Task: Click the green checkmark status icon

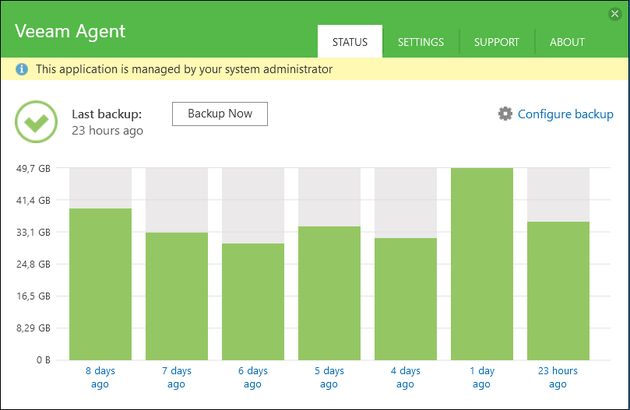Action: 36,122
